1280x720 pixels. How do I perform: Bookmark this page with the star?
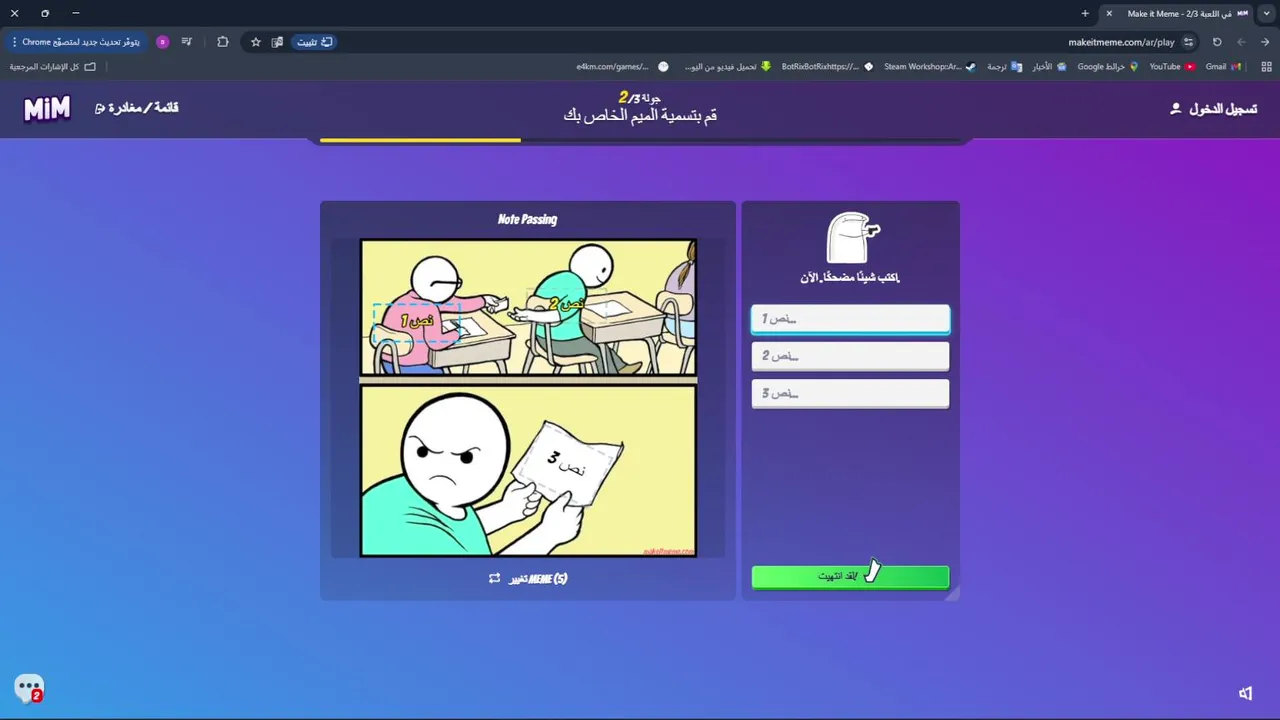[256, 42]
